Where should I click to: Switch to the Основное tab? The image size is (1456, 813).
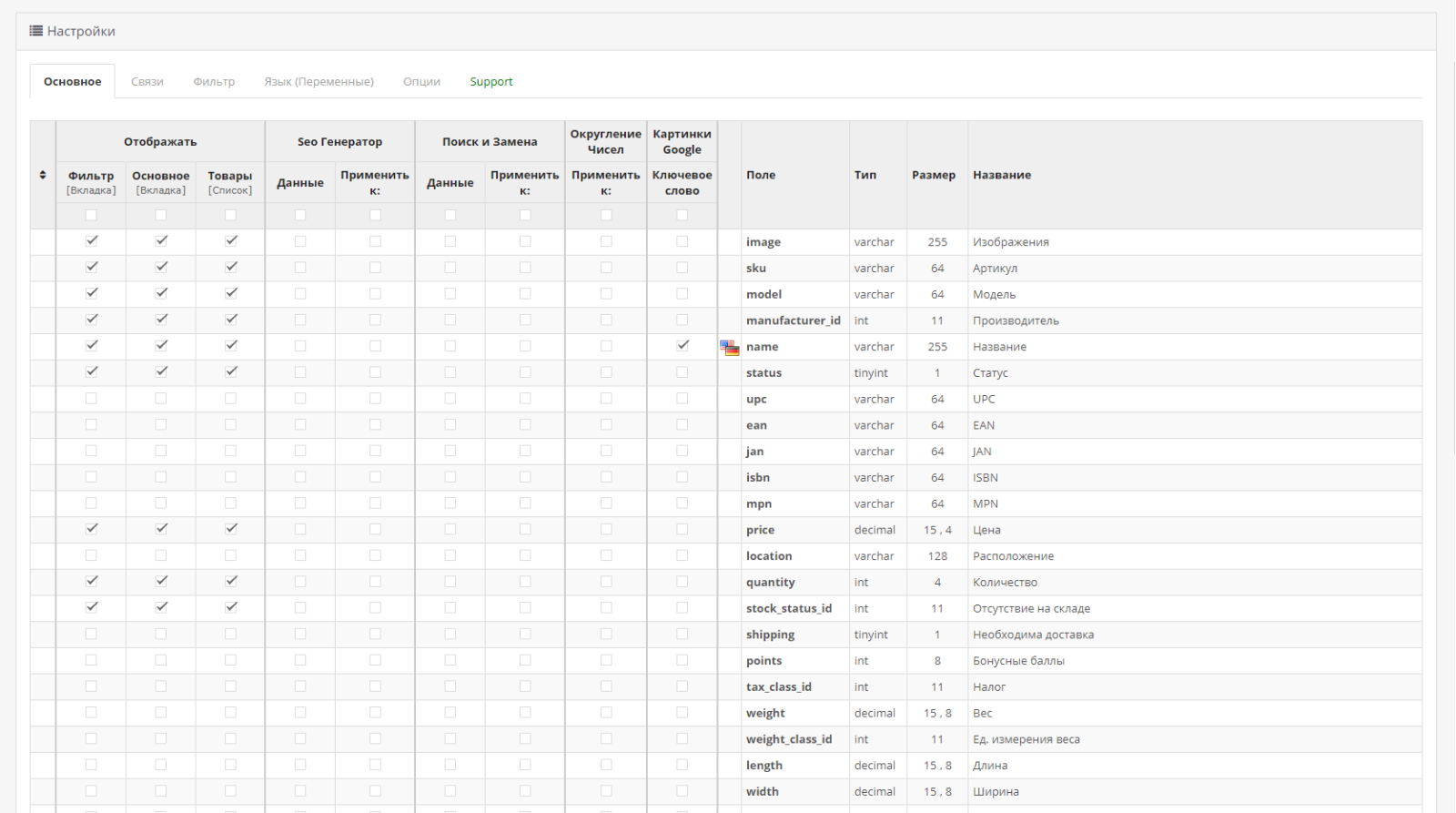click(x=73, y=81)
